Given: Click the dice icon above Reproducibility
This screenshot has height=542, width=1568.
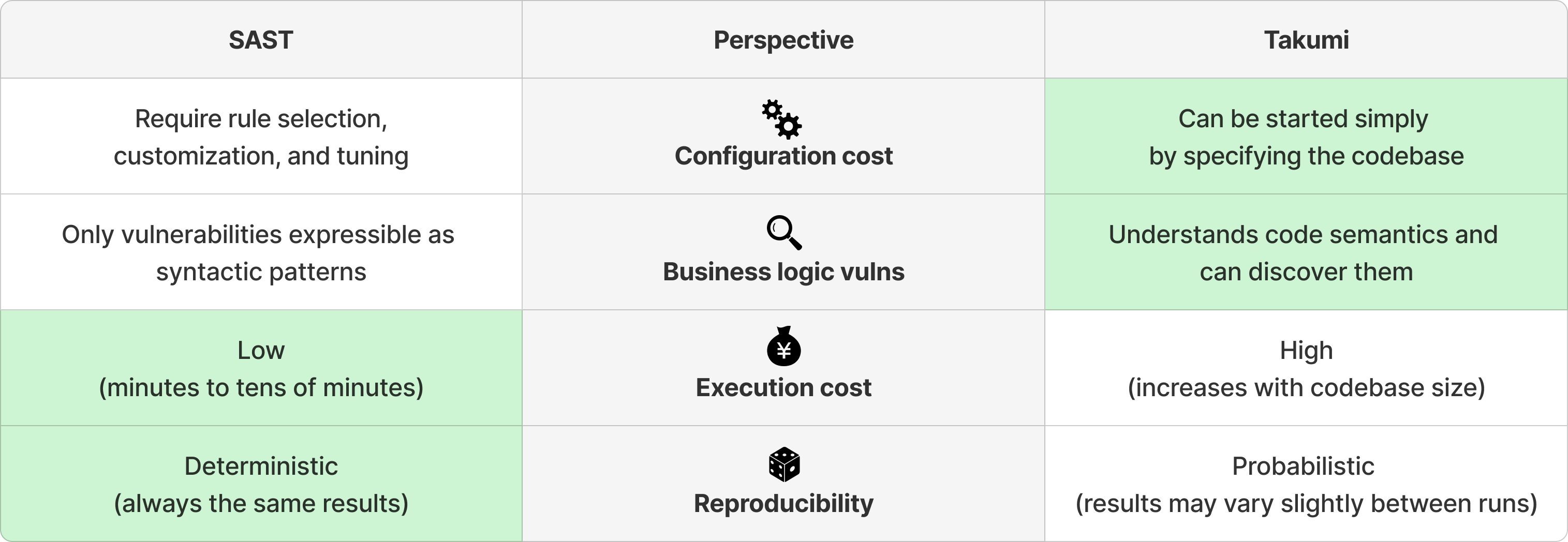Looking at the screenshot, I should pyautogui.click(x=784, y=465).
